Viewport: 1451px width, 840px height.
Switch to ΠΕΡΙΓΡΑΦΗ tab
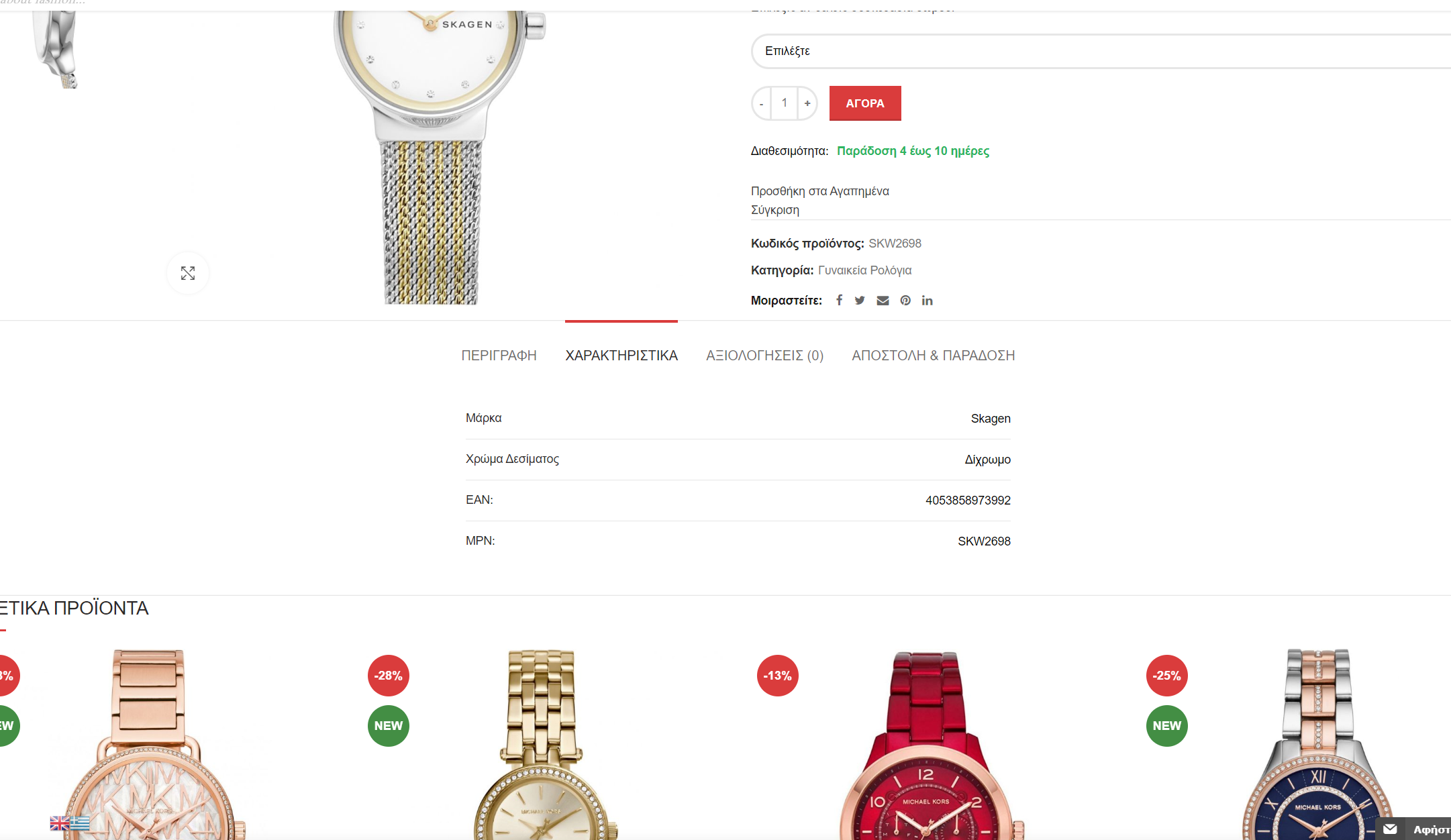499,356
